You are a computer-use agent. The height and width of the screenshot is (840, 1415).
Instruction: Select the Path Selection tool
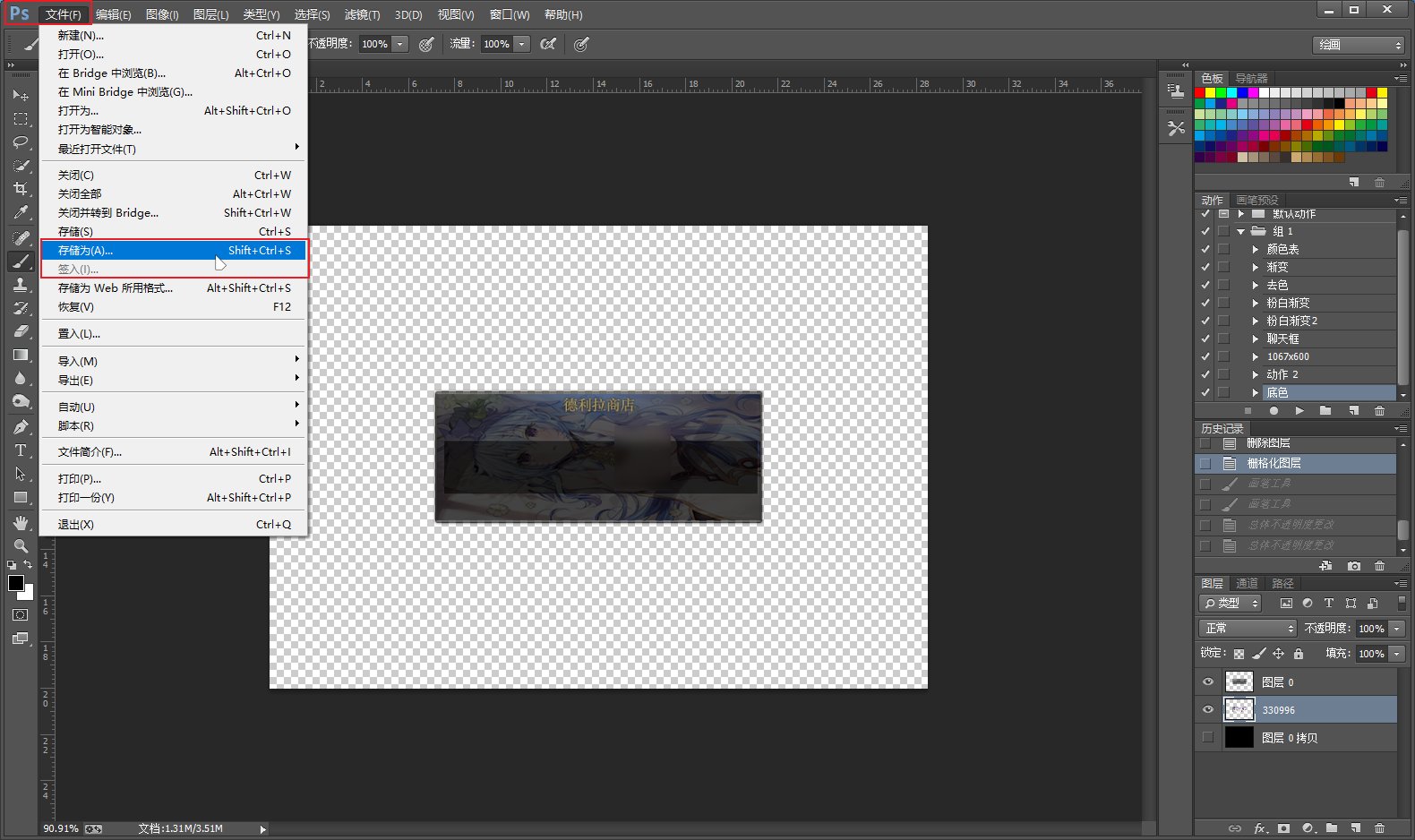(x=21, y=474)
